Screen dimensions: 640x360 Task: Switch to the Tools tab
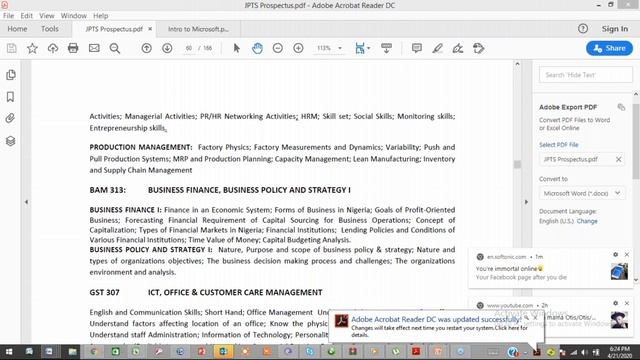[50, 29]
